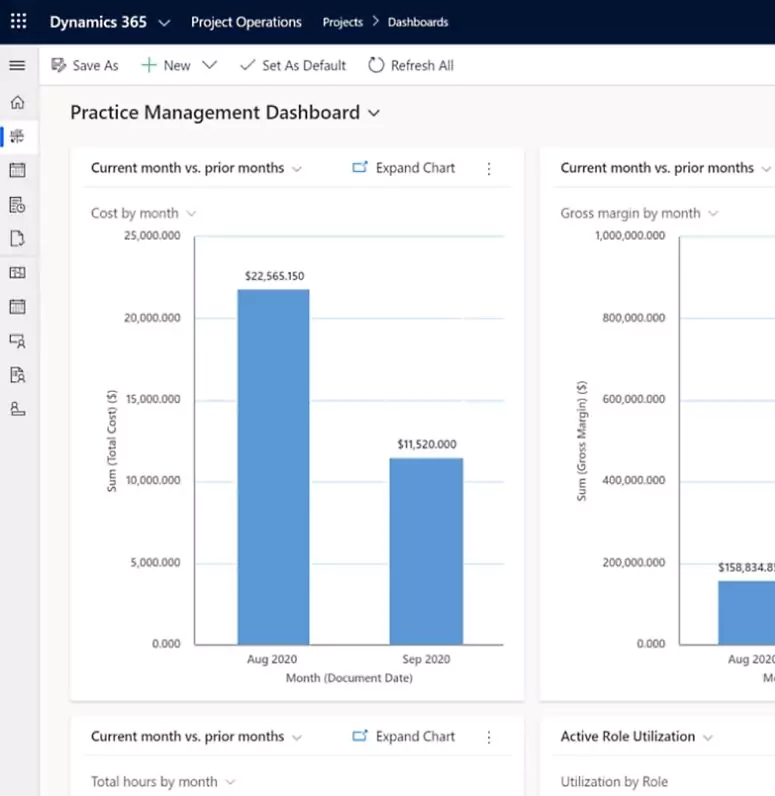775x796 pixels.
Task: Expand the Practice Management Dashboard selector
Action: click(374, 114)
